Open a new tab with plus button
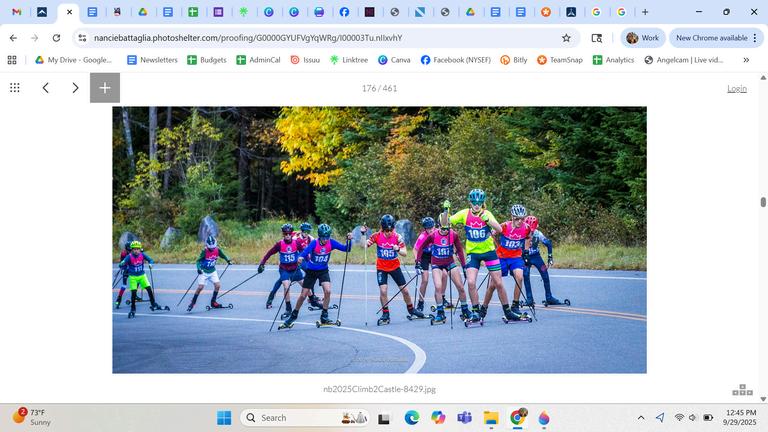The height and width of the screenshot is (432, 768). tap(645, 12)
